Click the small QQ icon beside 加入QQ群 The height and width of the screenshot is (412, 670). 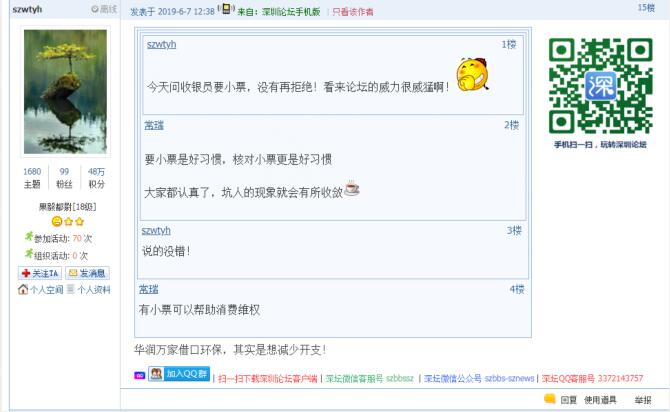coord(140,375)
